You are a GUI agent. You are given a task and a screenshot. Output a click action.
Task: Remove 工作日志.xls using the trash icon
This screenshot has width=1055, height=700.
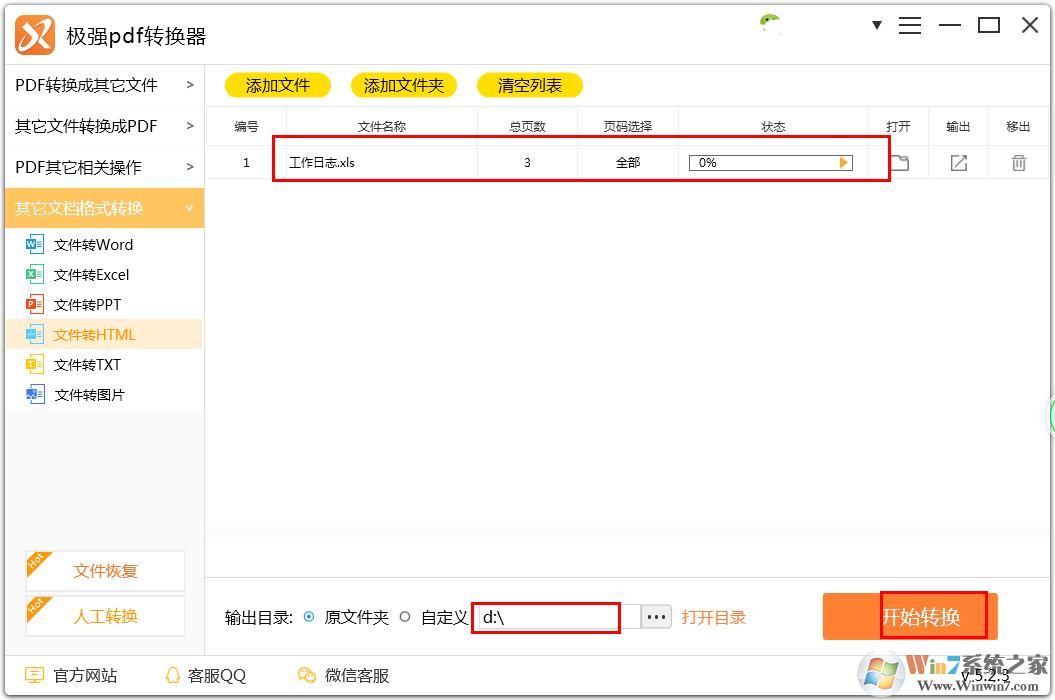click(x=1018, y=161)
